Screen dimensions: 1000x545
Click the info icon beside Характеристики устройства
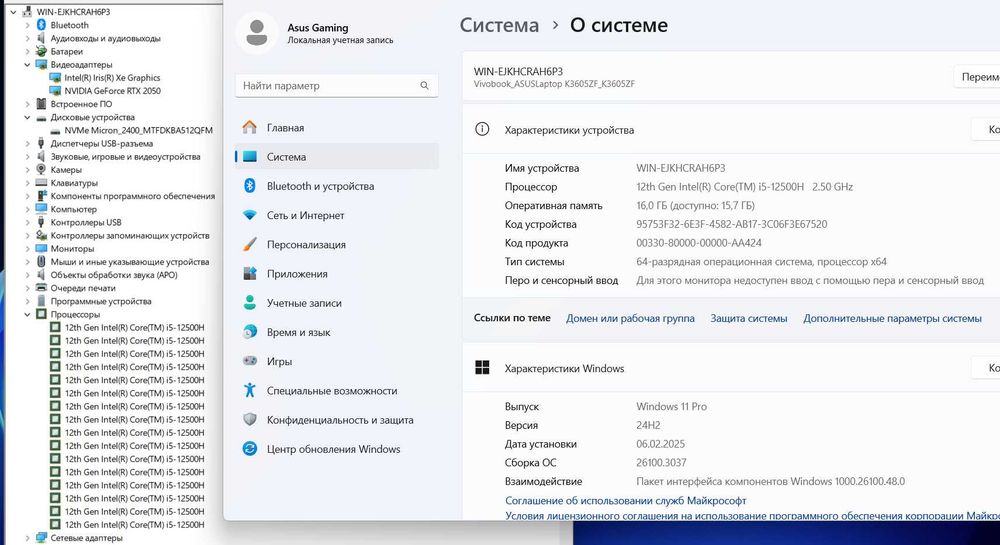(x=482, y=129)
